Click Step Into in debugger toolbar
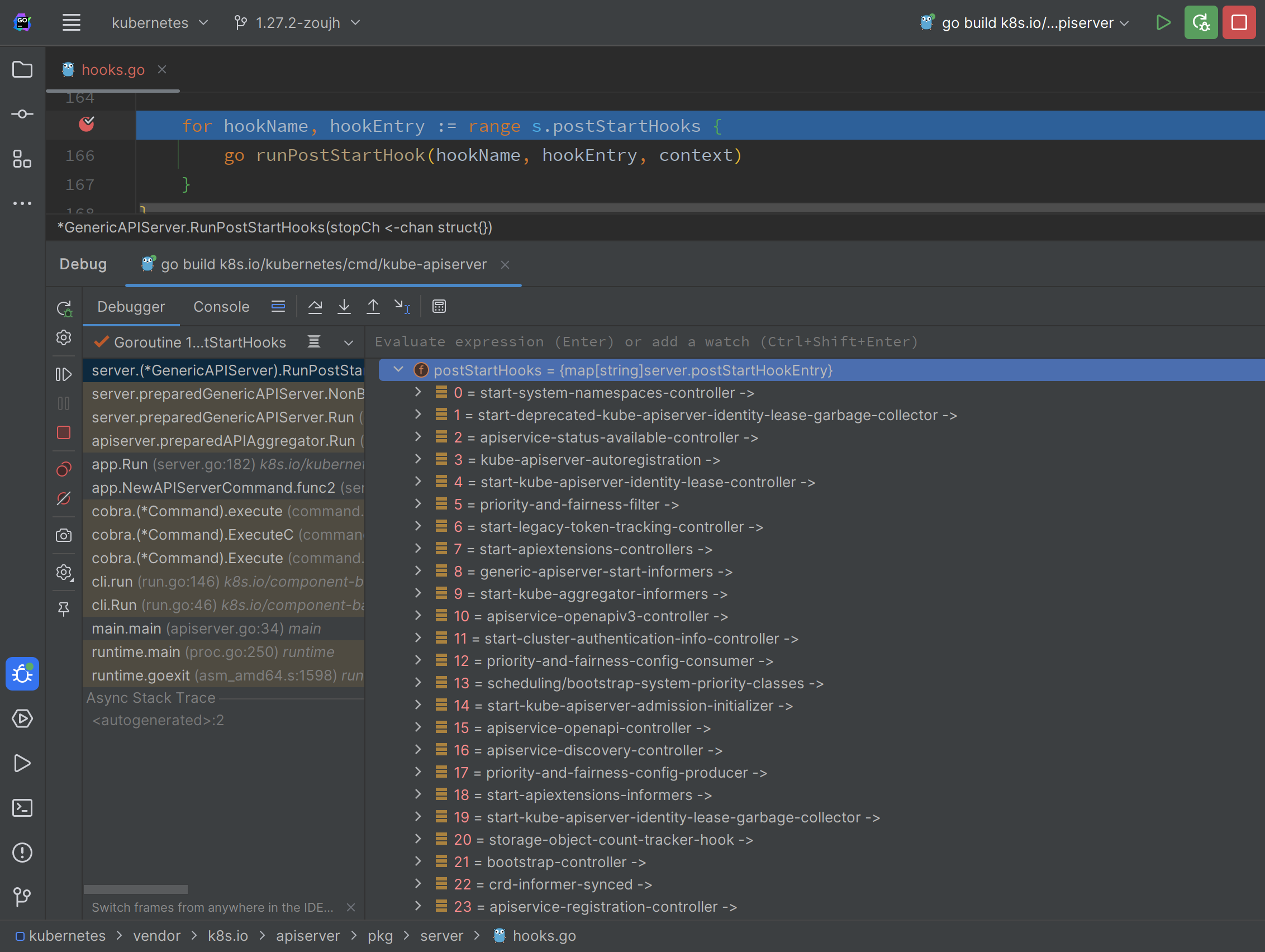This screenshot has width=1265, height=952. point(344,307)
